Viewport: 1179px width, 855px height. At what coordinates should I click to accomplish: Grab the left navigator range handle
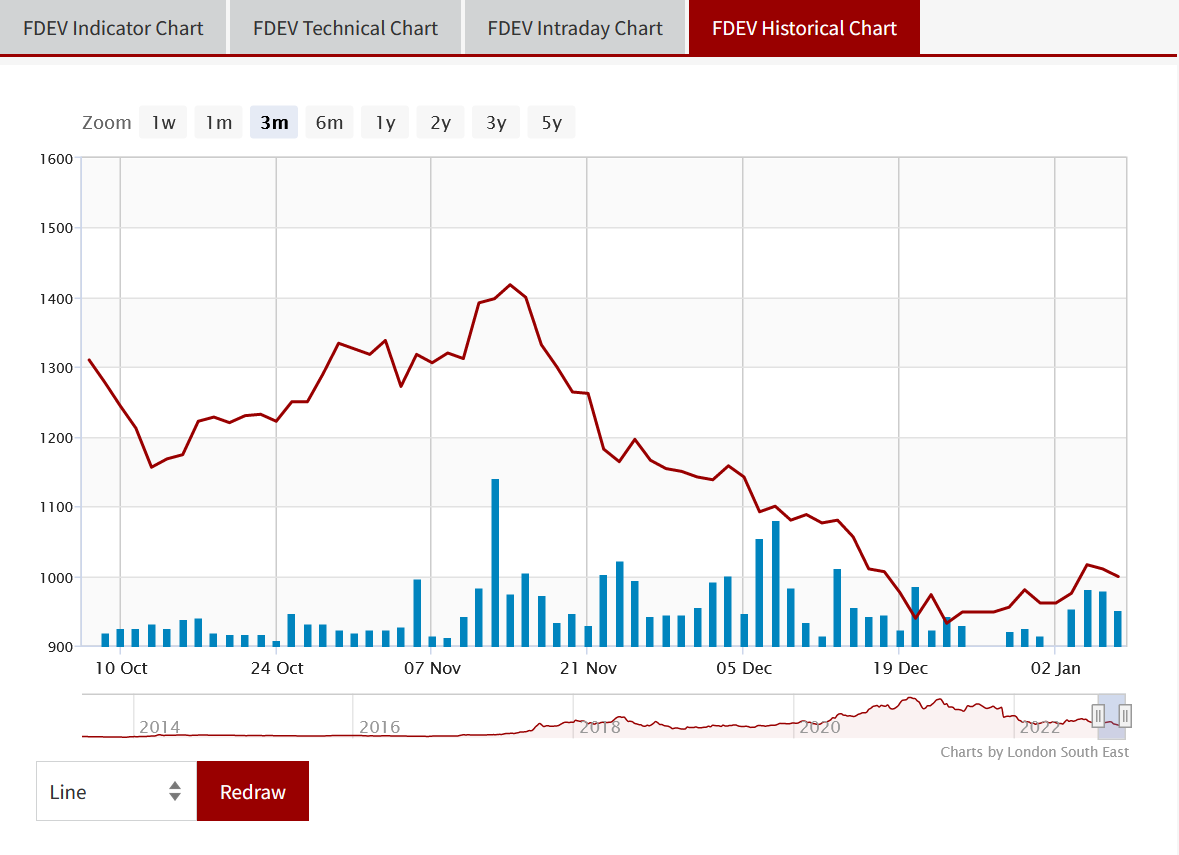coord(1098,715)
